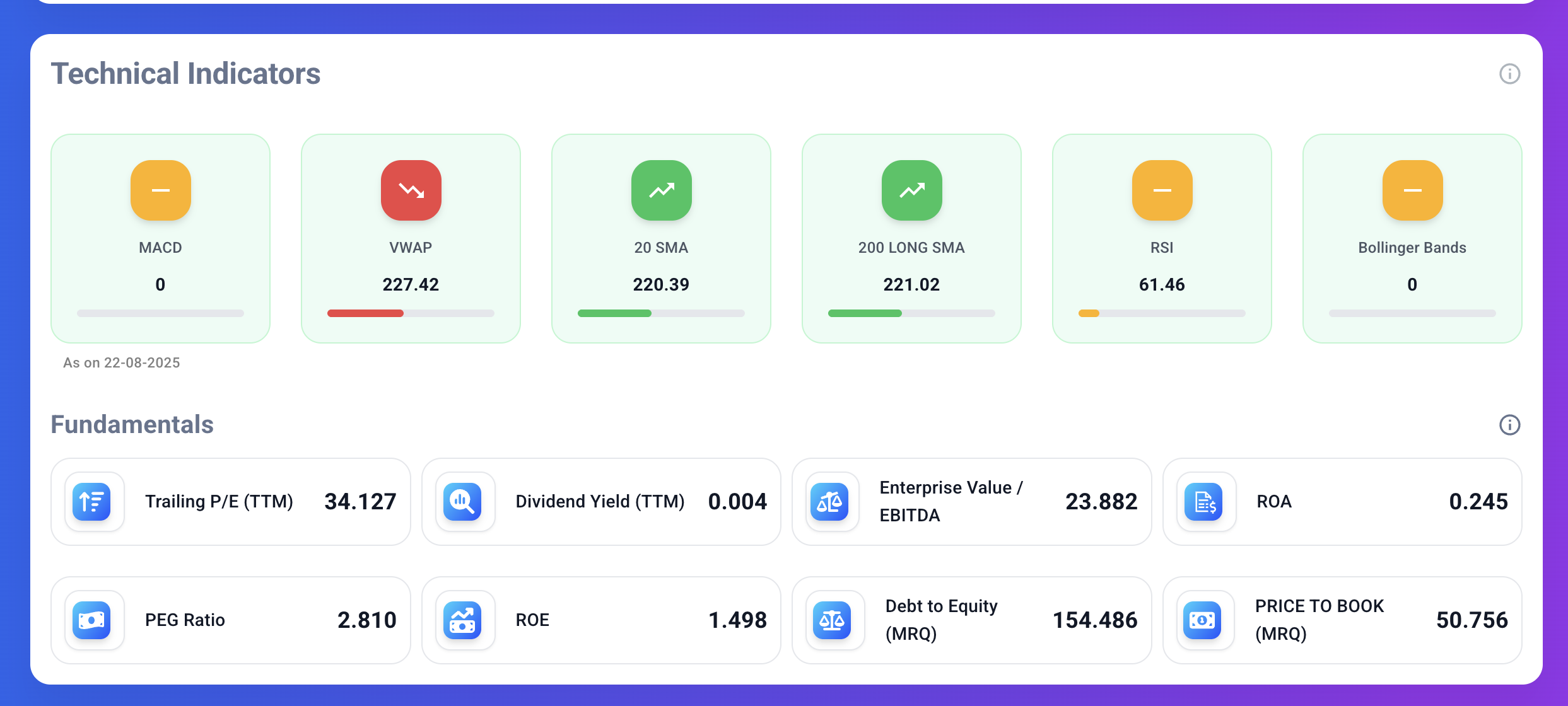Image resolution: width=1568 pixels, height=706 pixels.
Task: Click the Technical Indicators heading
Action: click(186, 73)
